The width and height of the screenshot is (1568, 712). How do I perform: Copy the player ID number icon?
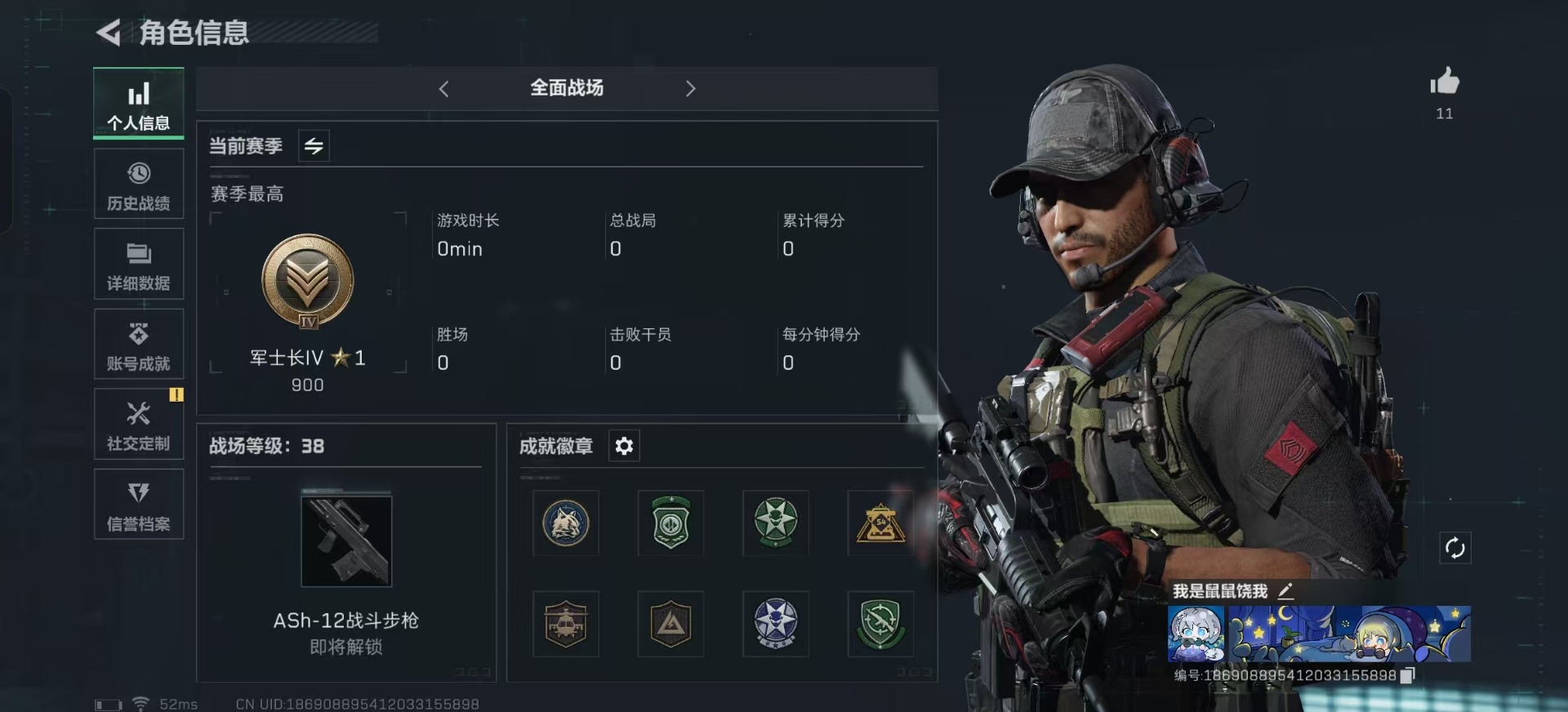1407,675
